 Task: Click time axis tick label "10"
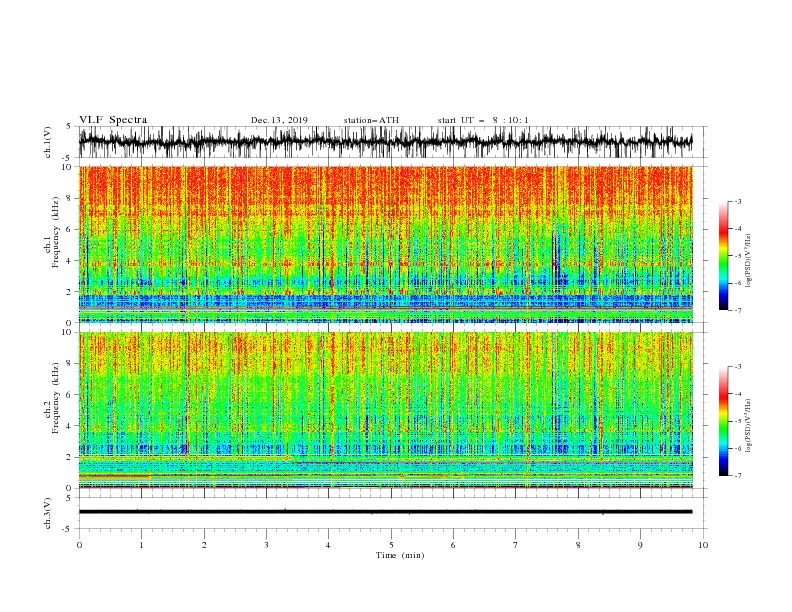(x=703, y=545)
